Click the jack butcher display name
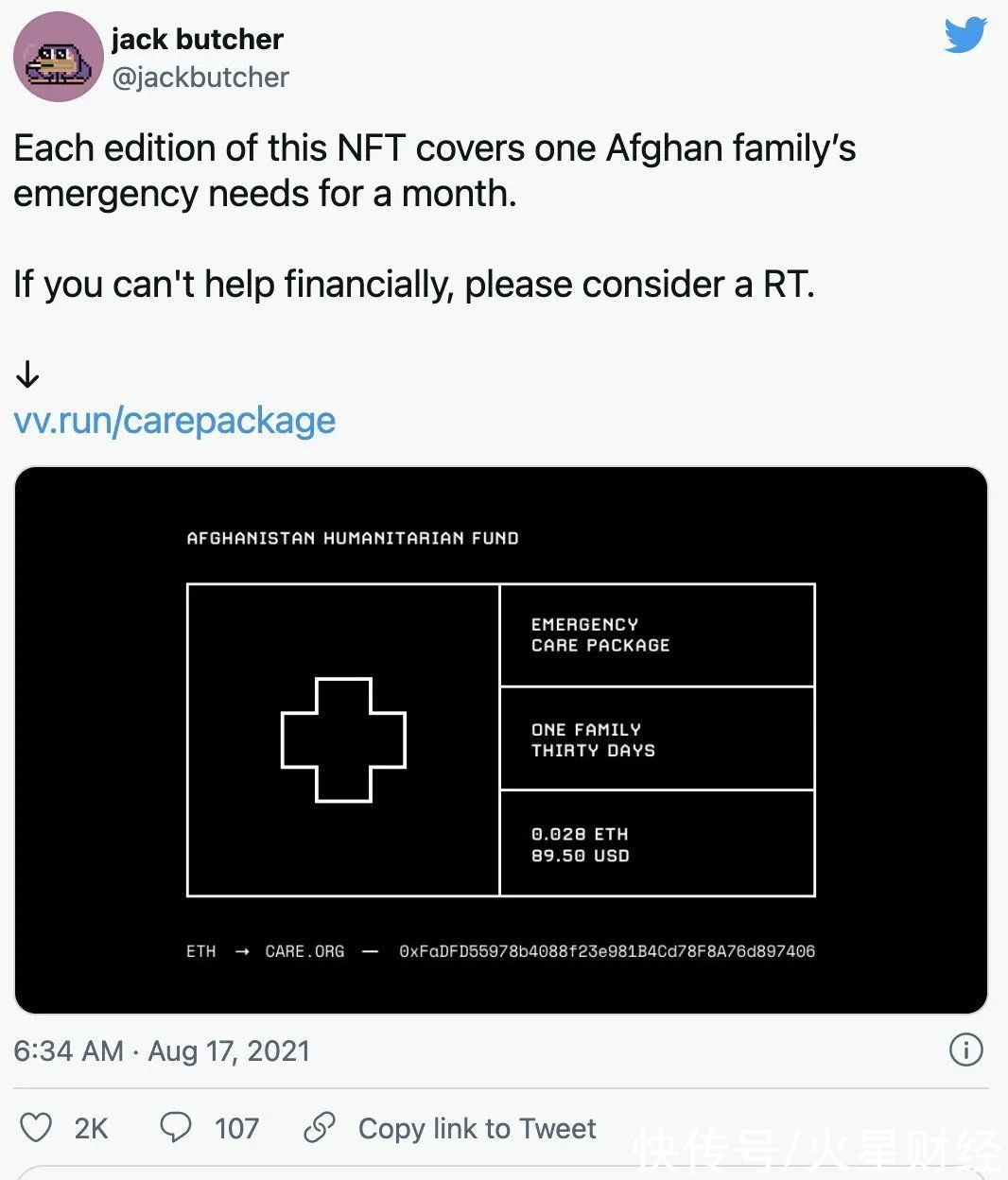 coord(198,39)
